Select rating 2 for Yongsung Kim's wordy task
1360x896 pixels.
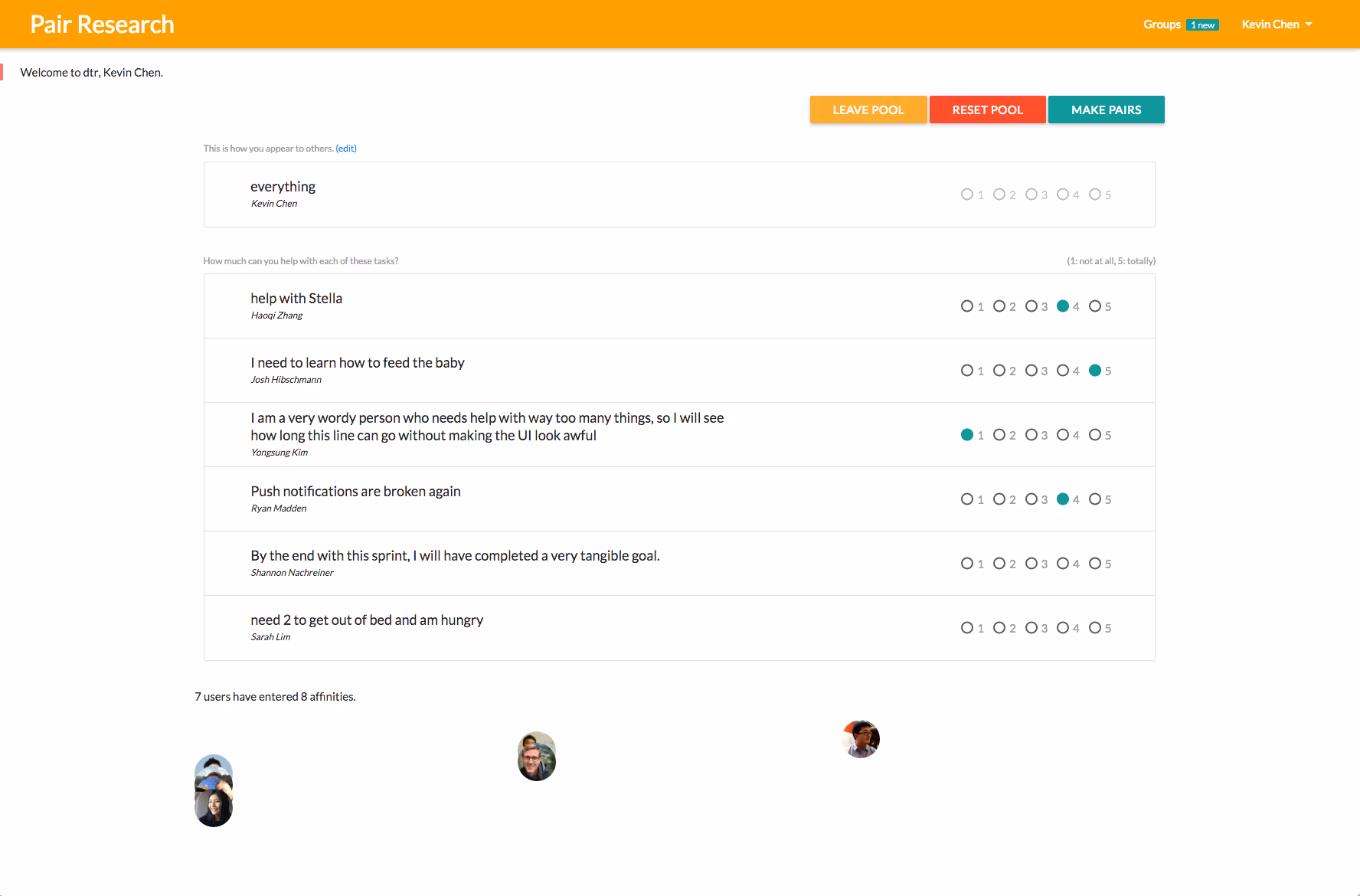999,434
